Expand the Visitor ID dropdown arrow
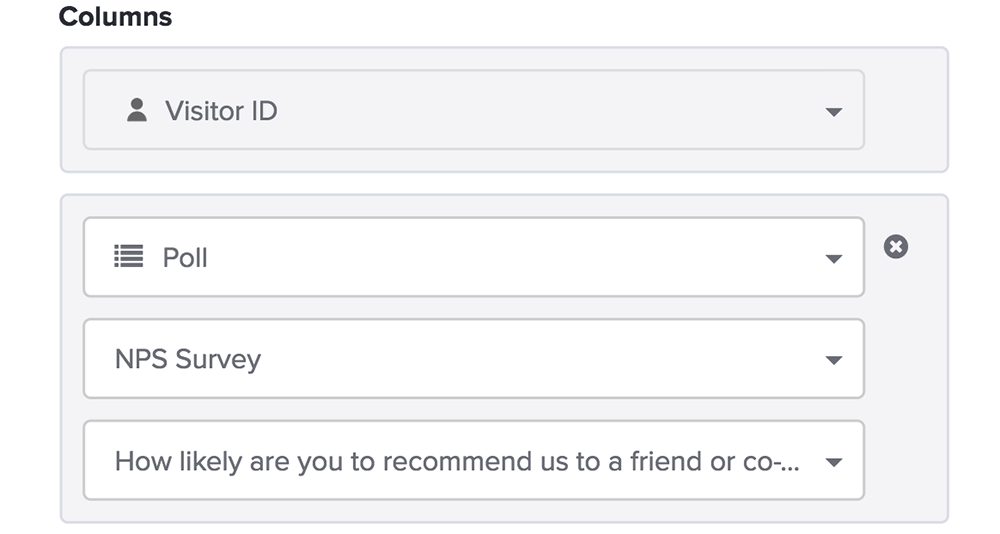This screenshot has width=1000, height=534. (x=834, y=112)
